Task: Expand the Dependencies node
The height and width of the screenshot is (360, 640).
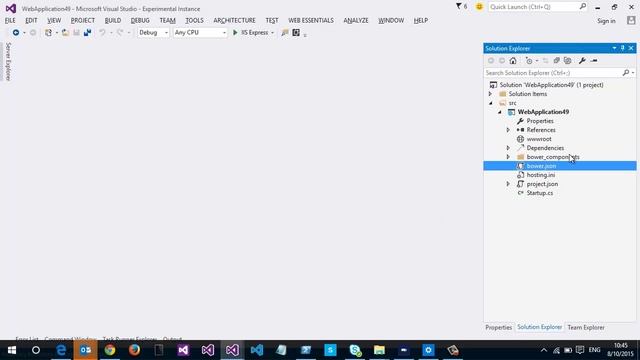Action: (508, 148)
